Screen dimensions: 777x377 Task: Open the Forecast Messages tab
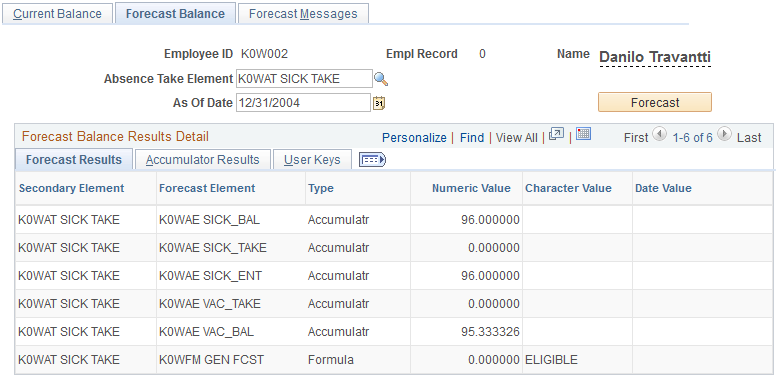pos(303,14)
